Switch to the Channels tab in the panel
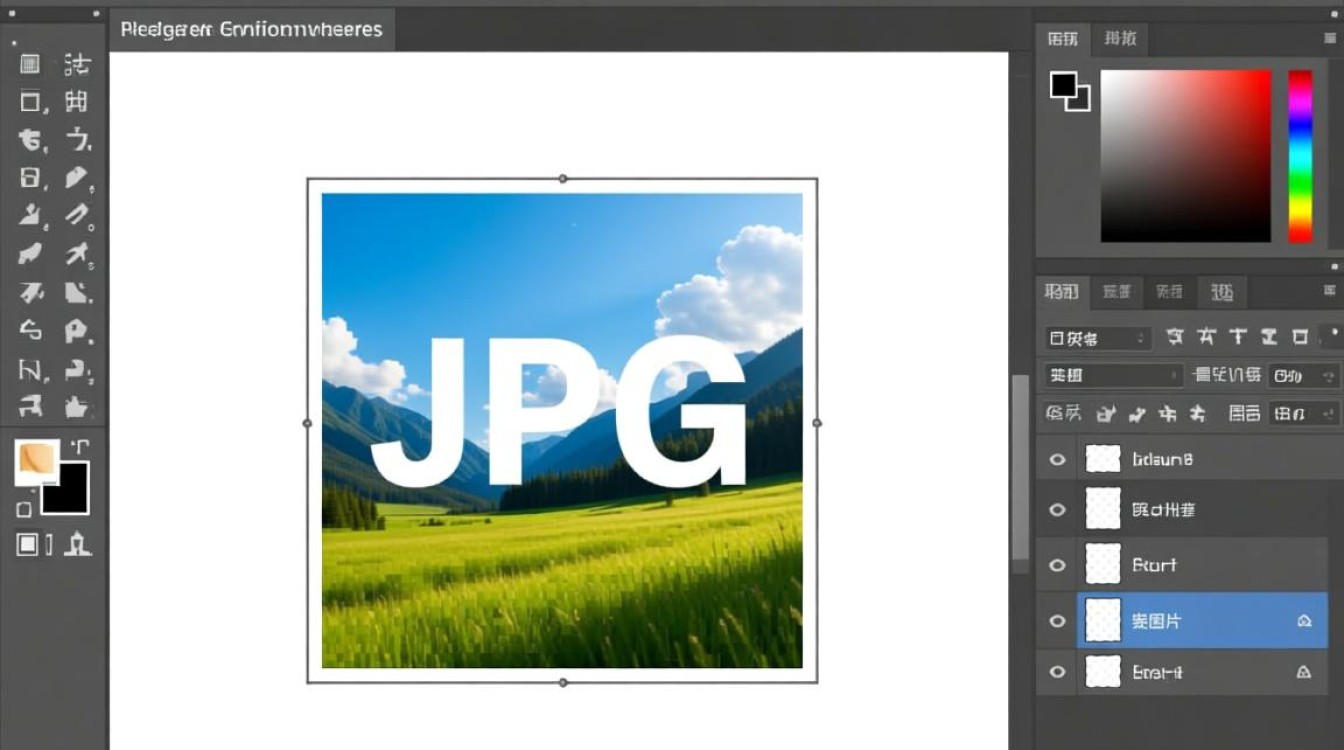Image resolution: width=1344 pixels, height=750 pixels. tap(1116, 292)
